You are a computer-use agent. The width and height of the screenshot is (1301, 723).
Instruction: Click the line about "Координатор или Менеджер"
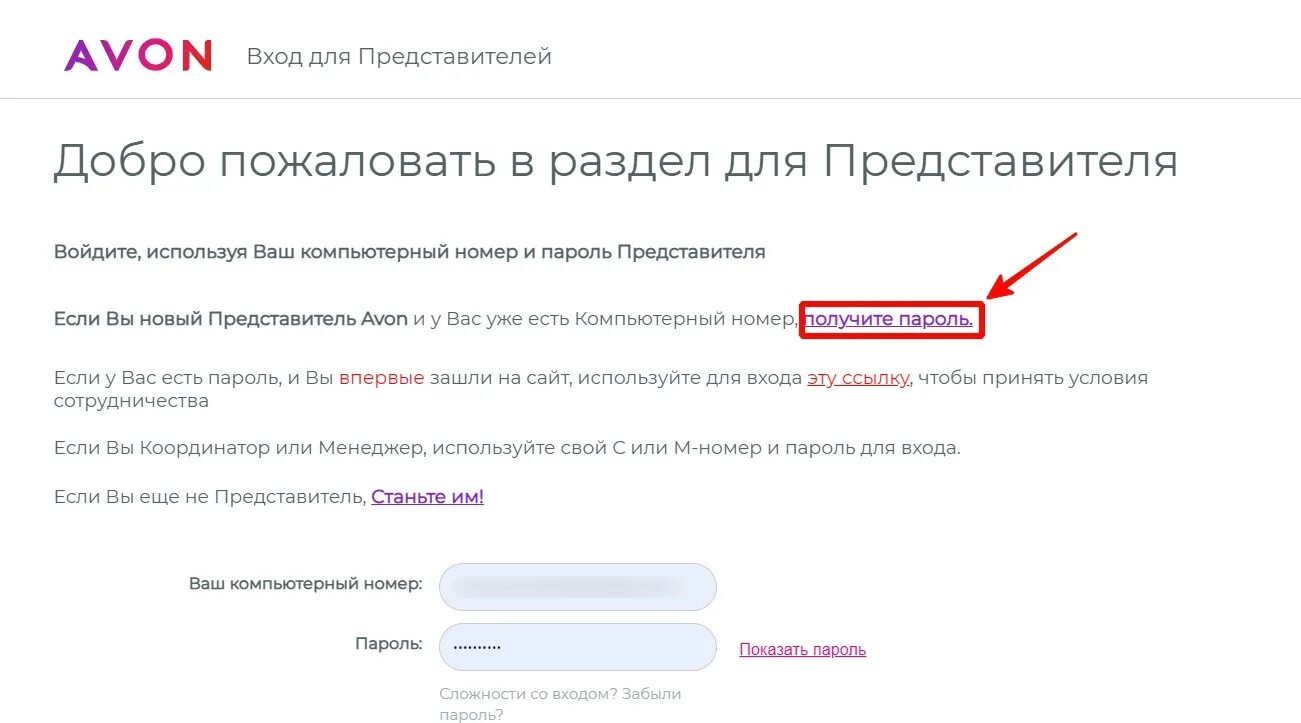pyautogui.click(x=507, y=448)
